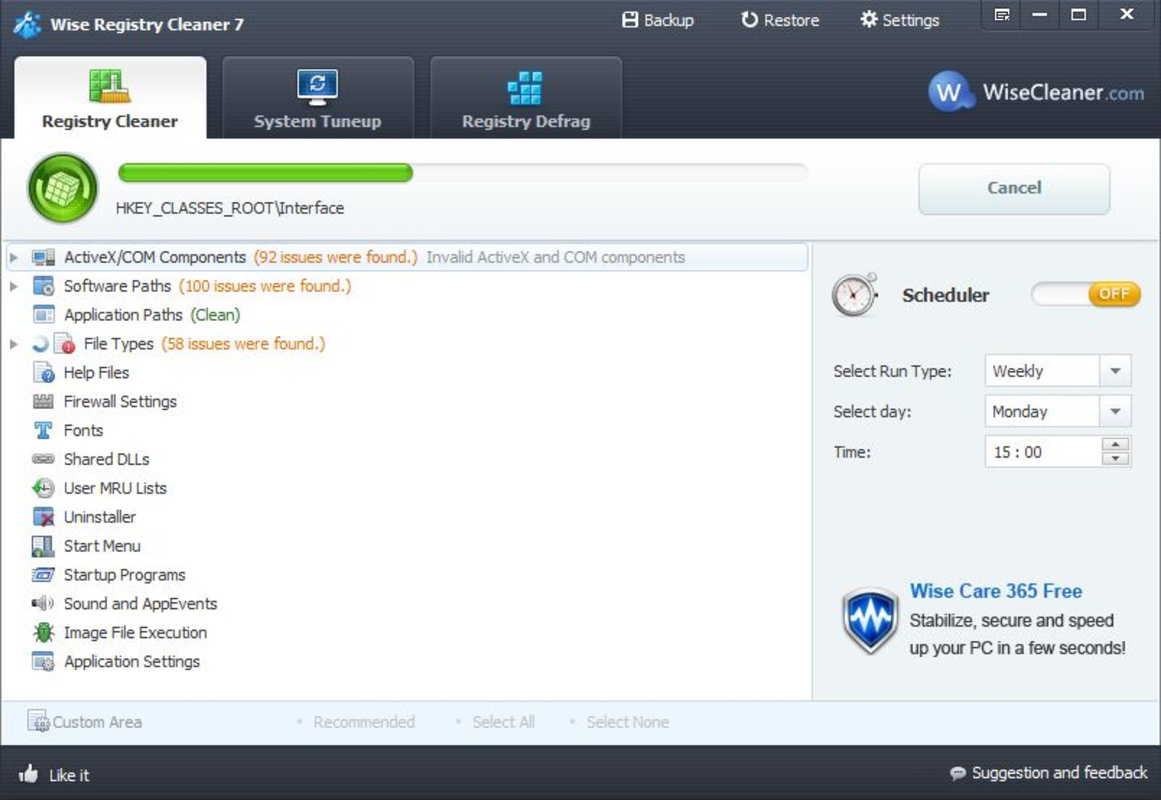Expand ActiveX/COM Components tree arrow

[x=13, y=258]
